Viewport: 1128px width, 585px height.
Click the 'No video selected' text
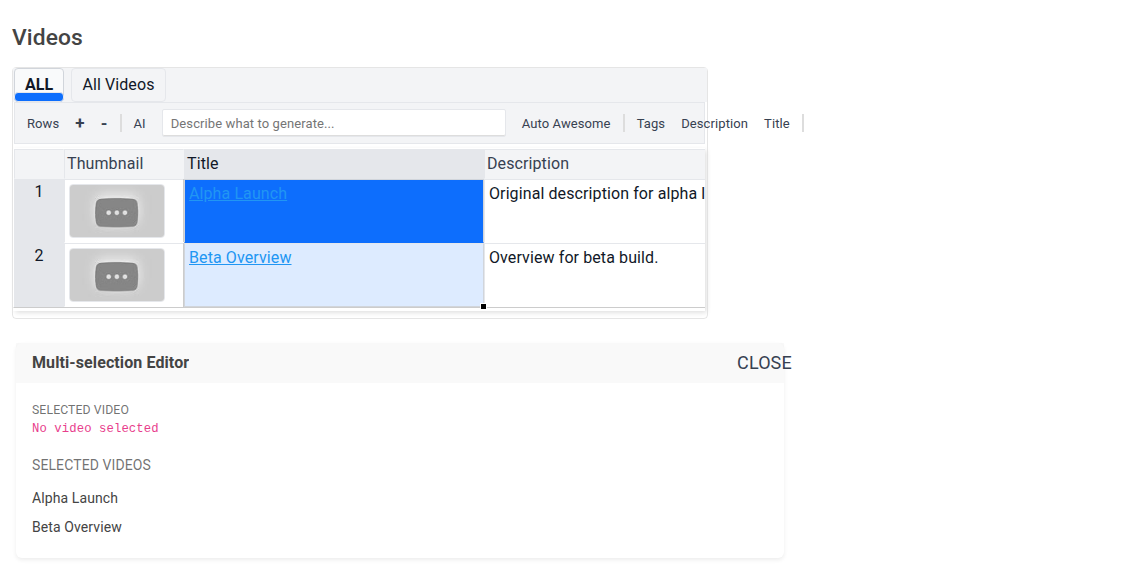click(x=95, y=428)
